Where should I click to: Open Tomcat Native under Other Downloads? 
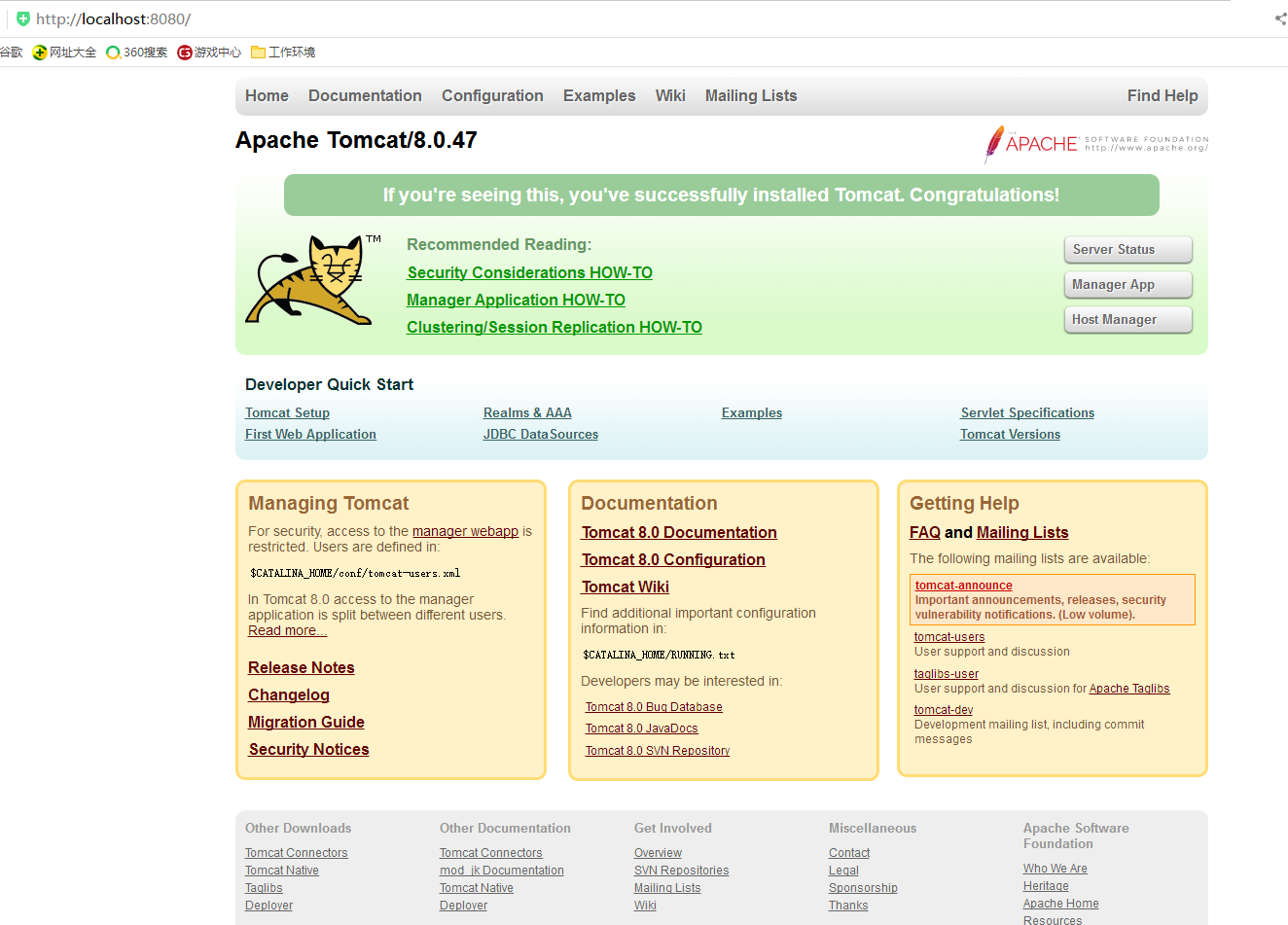coord(282,871)
